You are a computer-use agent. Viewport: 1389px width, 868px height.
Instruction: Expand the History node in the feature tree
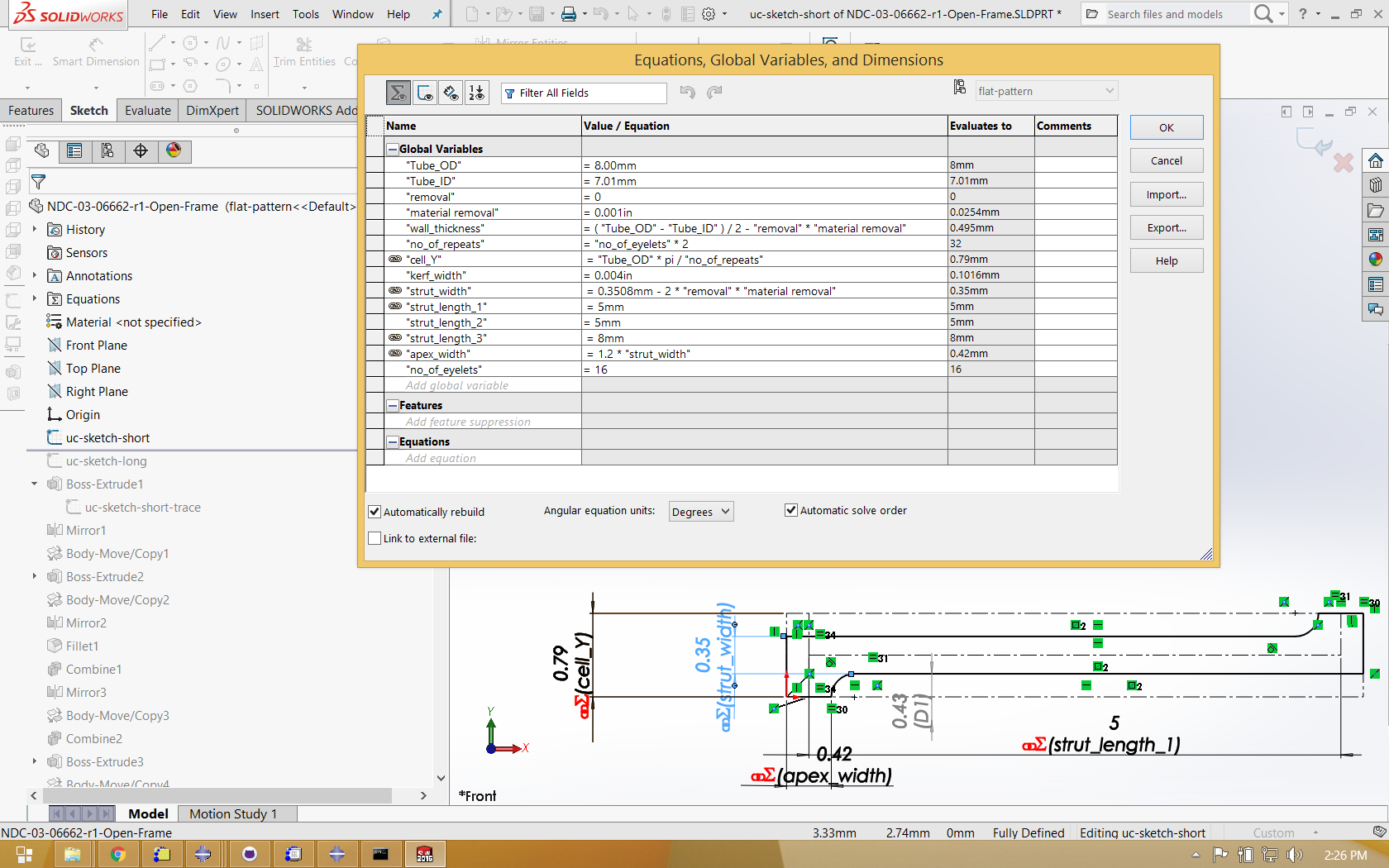coord(35,229)
